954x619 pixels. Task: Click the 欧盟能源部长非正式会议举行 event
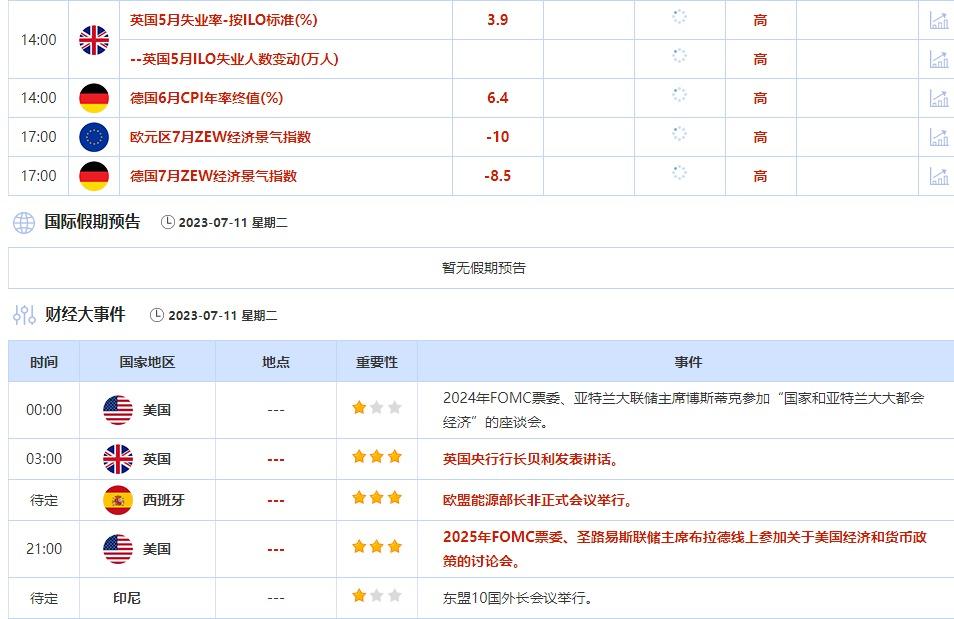537,500
